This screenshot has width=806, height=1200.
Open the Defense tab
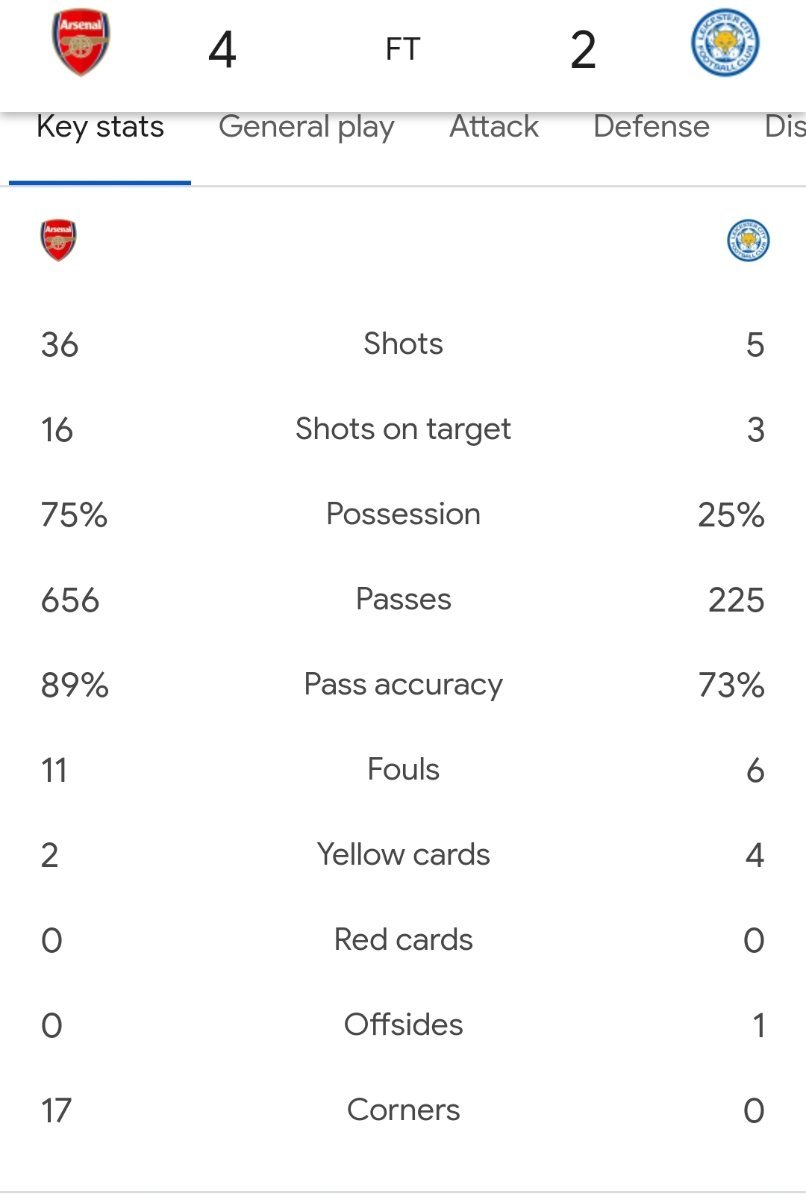pos(651,127)
